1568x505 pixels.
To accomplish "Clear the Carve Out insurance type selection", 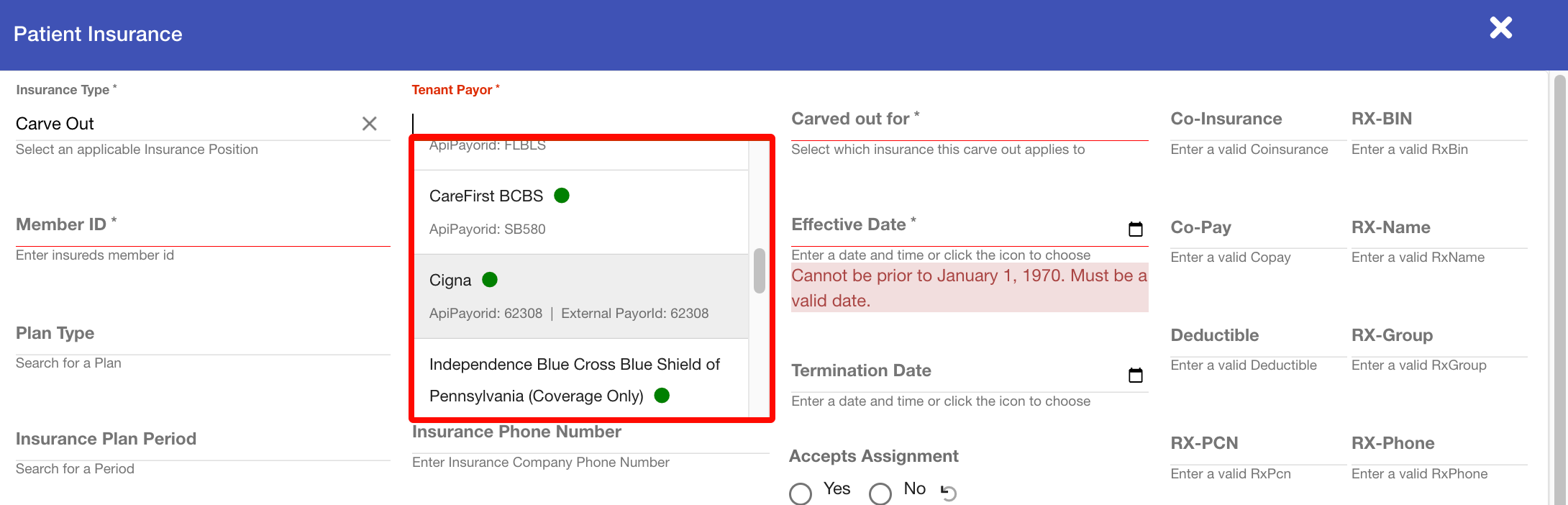I will pos(369,124).
